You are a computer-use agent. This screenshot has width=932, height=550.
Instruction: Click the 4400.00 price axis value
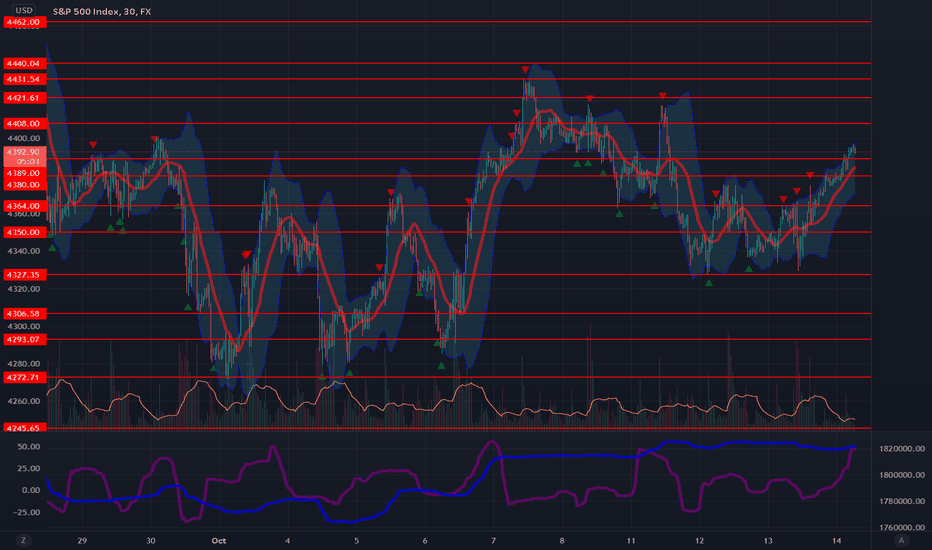pos(24,138)
